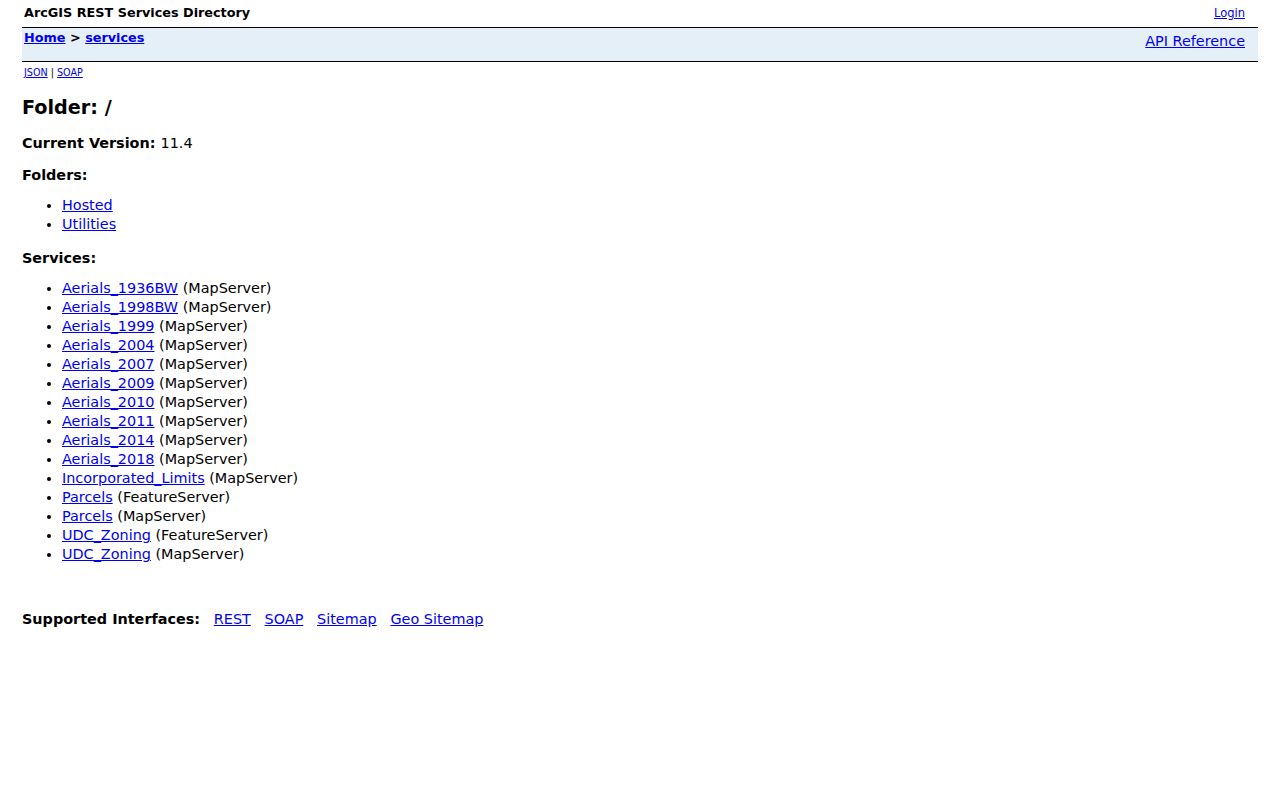The width and height of the screenshot is (1280, 800).
Task: Open the Hosted folder
Action: click(87, 205)
